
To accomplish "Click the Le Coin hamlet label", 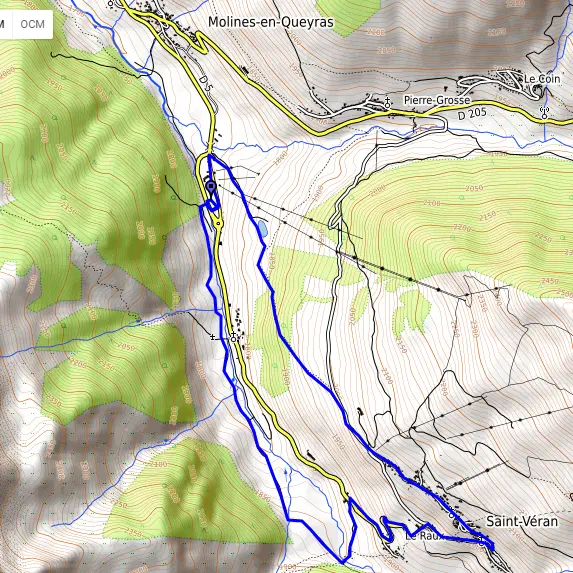I will (x=542, y=79).
